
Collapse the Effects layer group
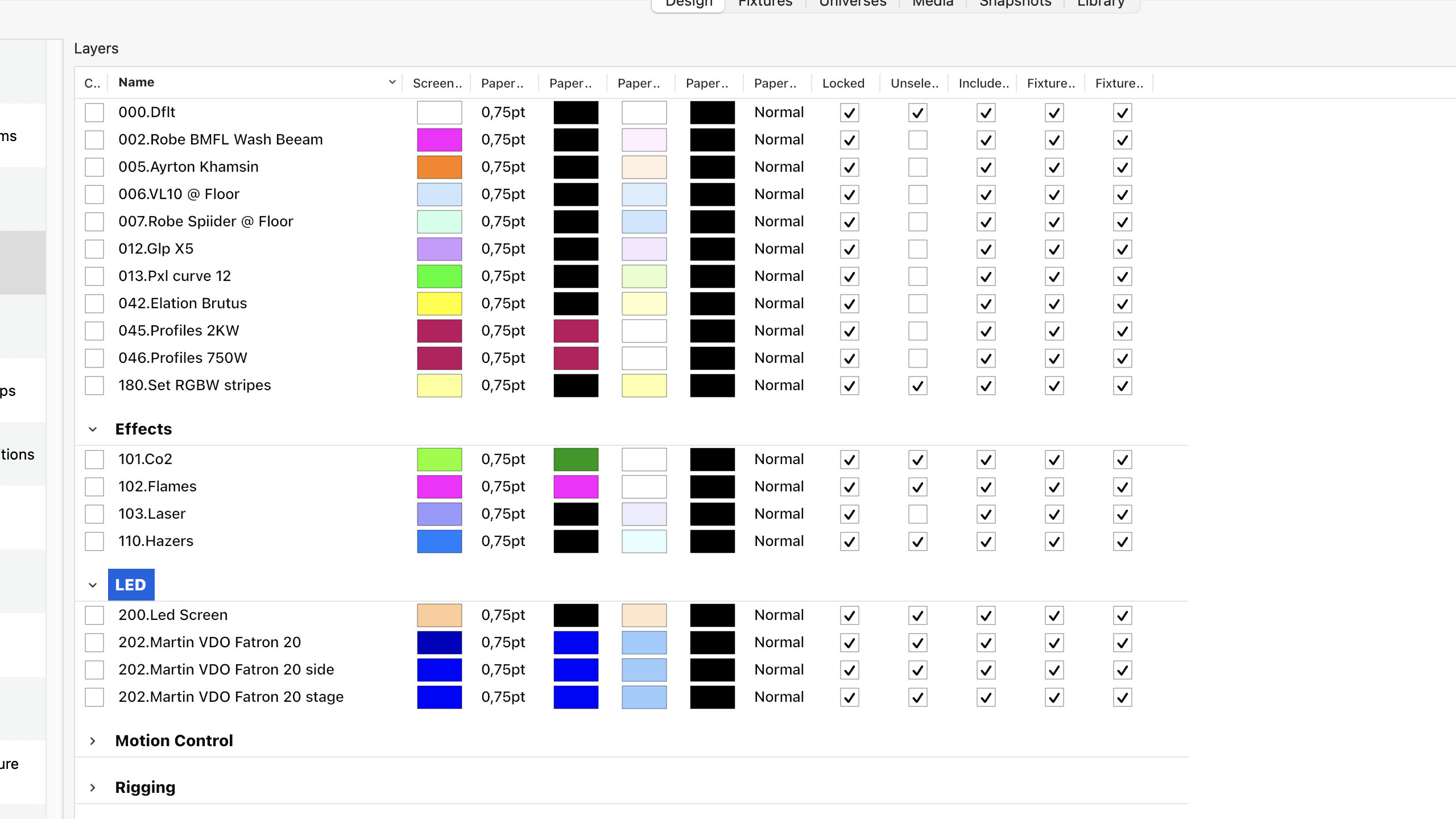coord(93,429)
